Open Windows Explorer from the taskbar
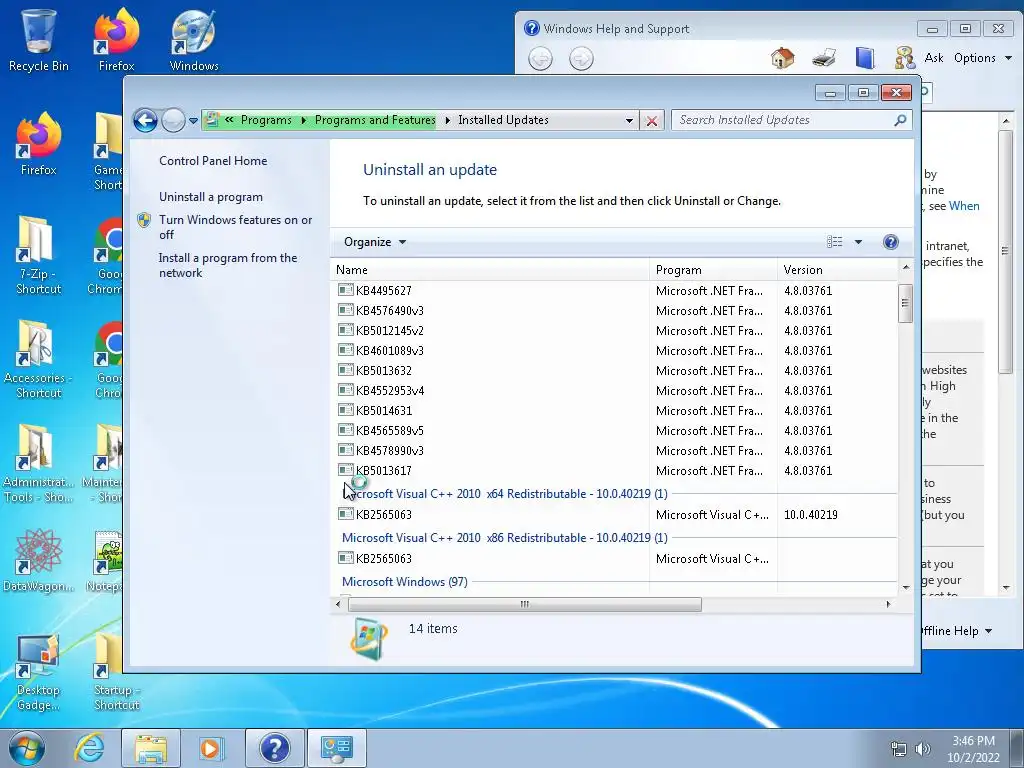Viewport: 1024px width, 768px height. [150, 748]
